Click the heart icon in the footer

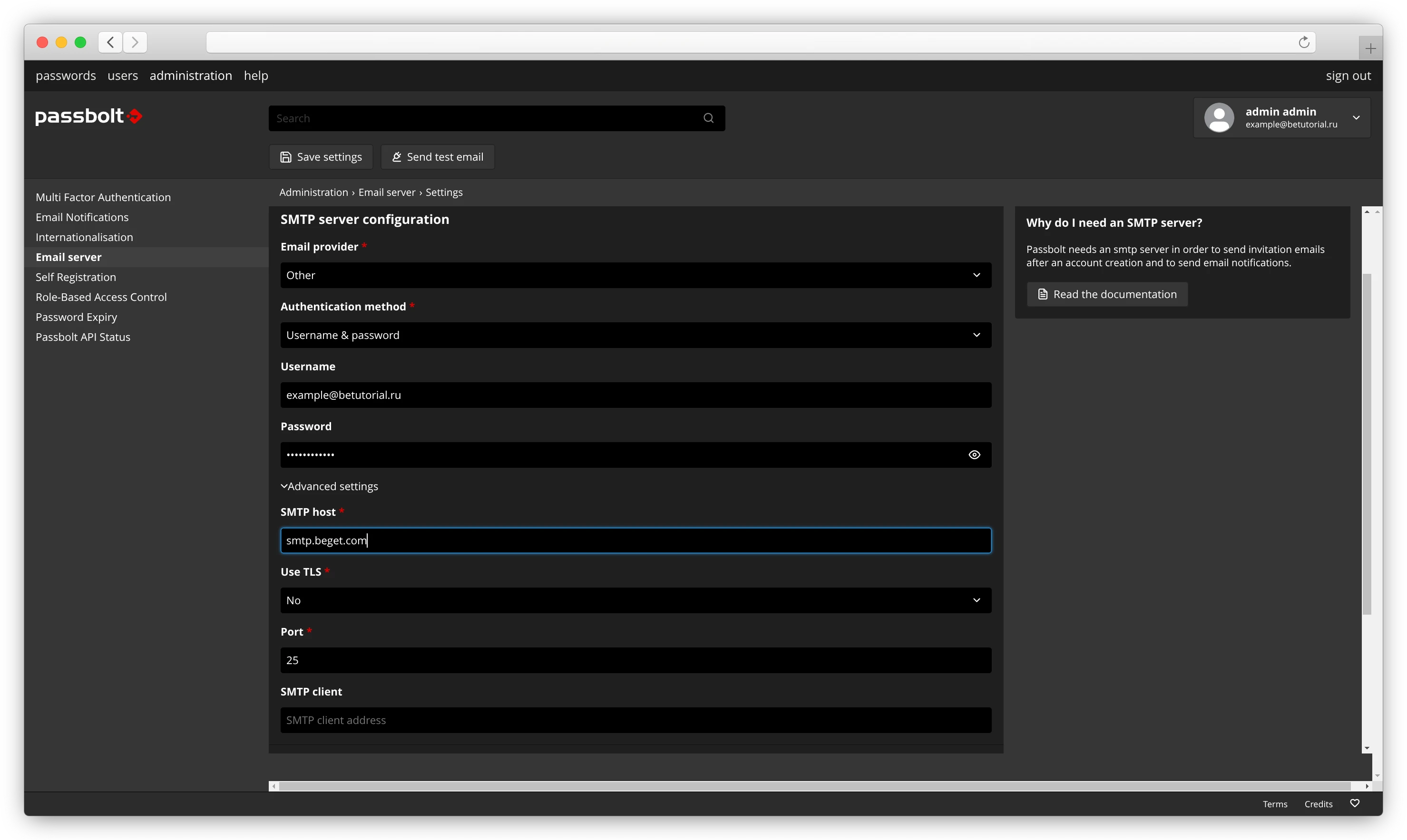tap(1354, 803)
